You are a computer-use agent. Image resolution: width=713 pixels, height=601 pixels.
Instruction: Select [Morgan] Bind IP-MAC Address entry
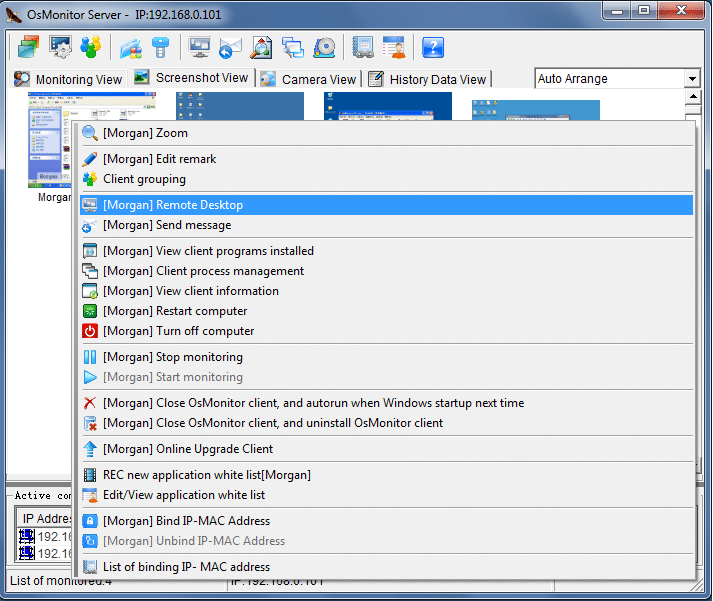[387, 520]
